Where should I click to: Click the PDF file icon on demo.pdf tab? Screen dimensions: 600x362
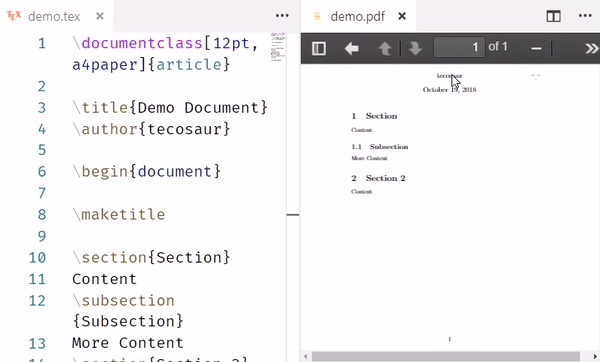pyautogui.click(x=317, y=16)
